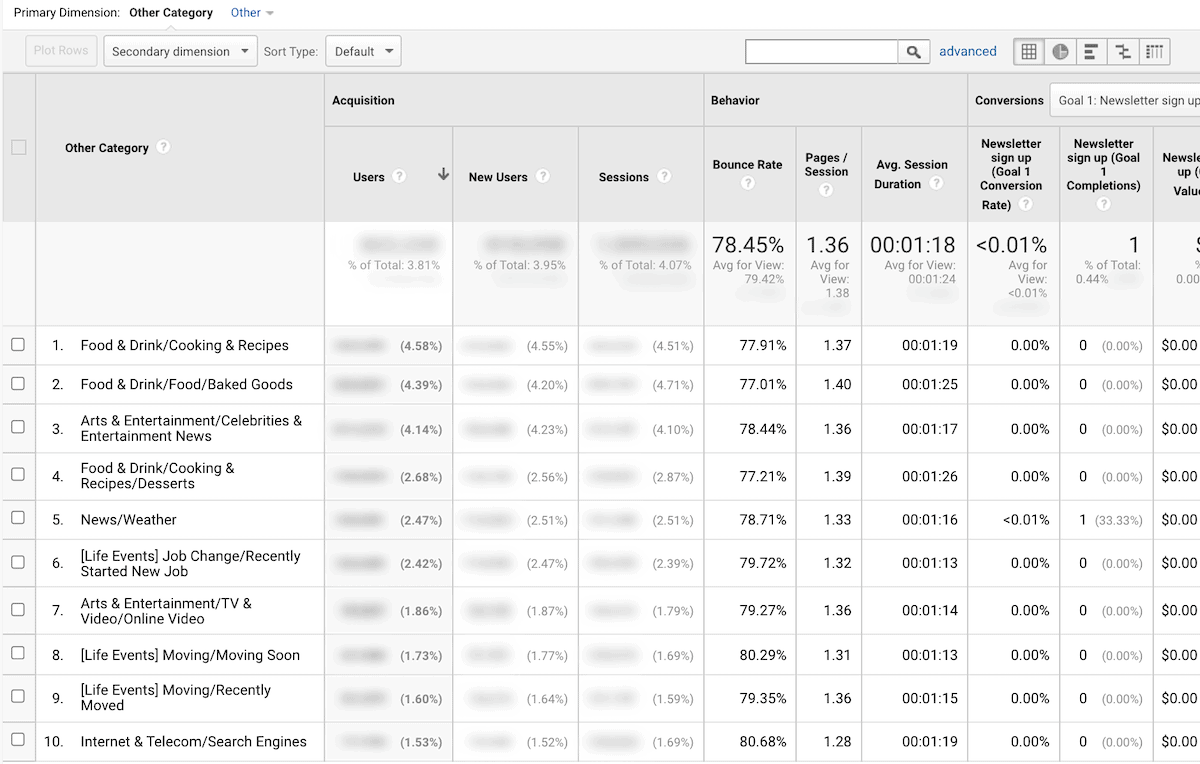Sort by New Users column header

point(498,177)
